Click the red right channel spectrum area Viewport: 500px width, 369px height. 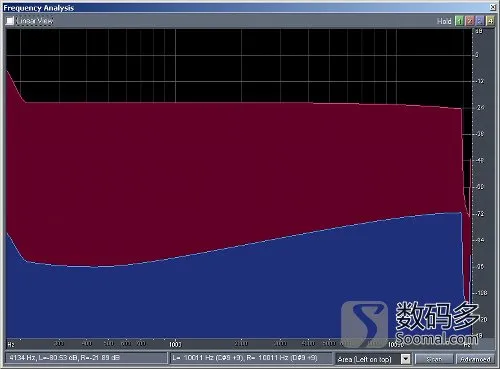[x=233, y=167]
